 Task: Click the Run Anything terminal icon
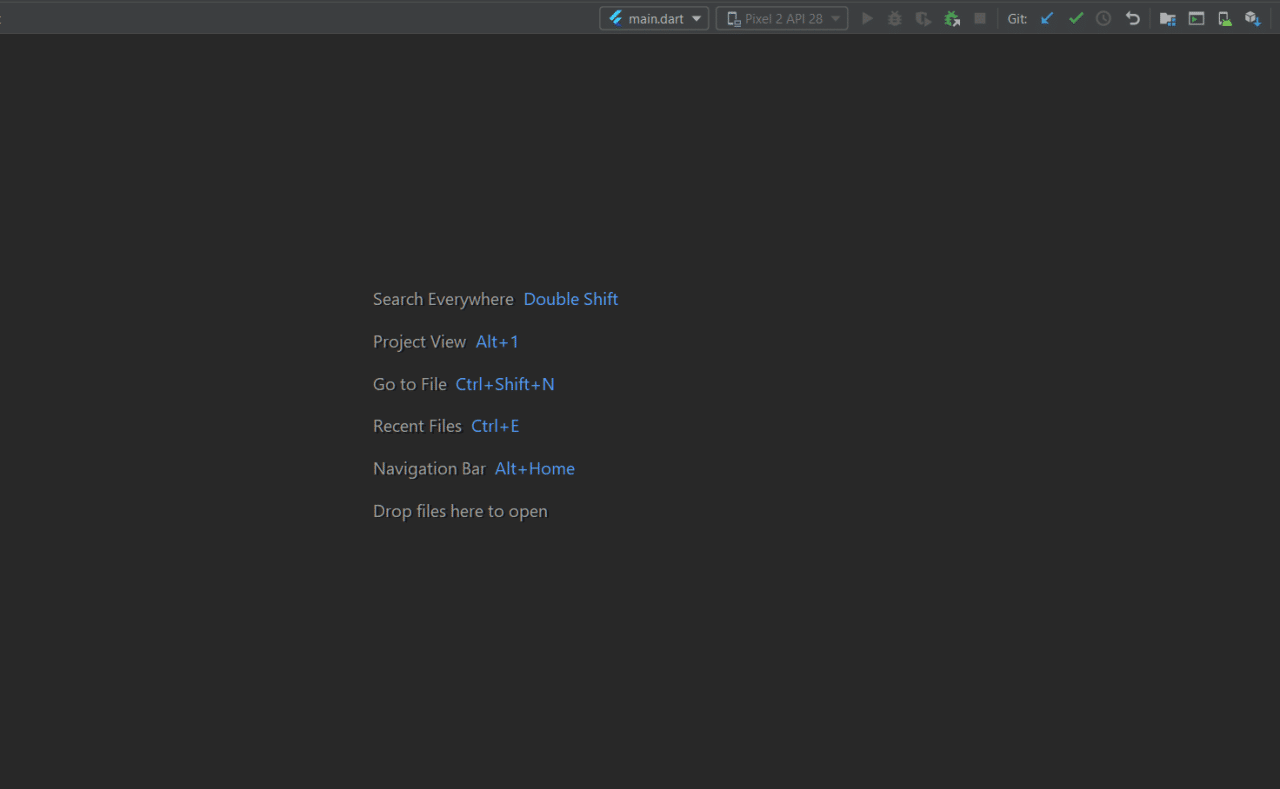[1196, 18]
